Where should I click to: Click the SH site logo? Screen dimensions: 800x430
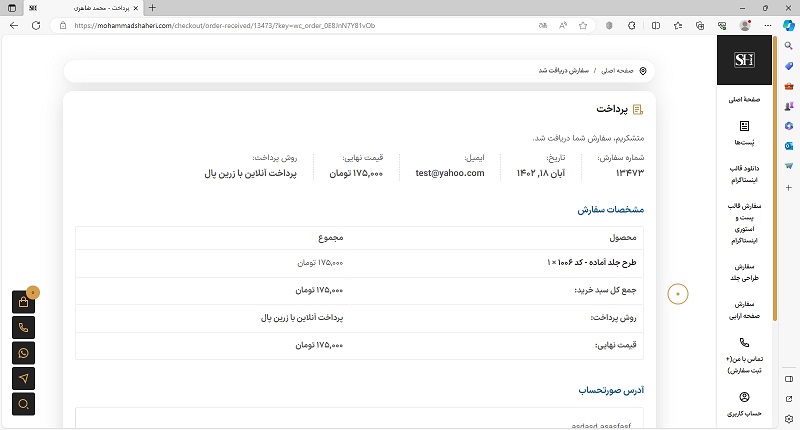[744, 61]
